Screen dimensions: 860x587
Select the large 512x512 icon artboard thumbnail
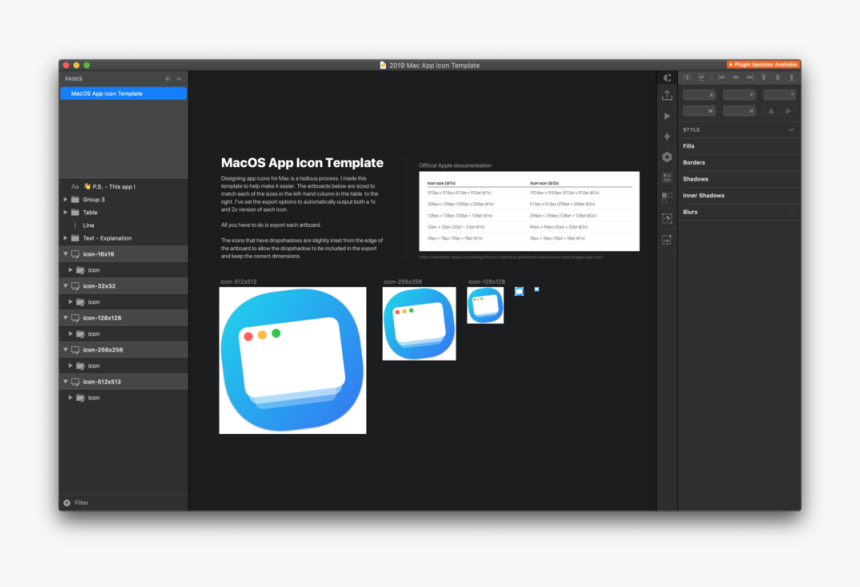(293, 360)
